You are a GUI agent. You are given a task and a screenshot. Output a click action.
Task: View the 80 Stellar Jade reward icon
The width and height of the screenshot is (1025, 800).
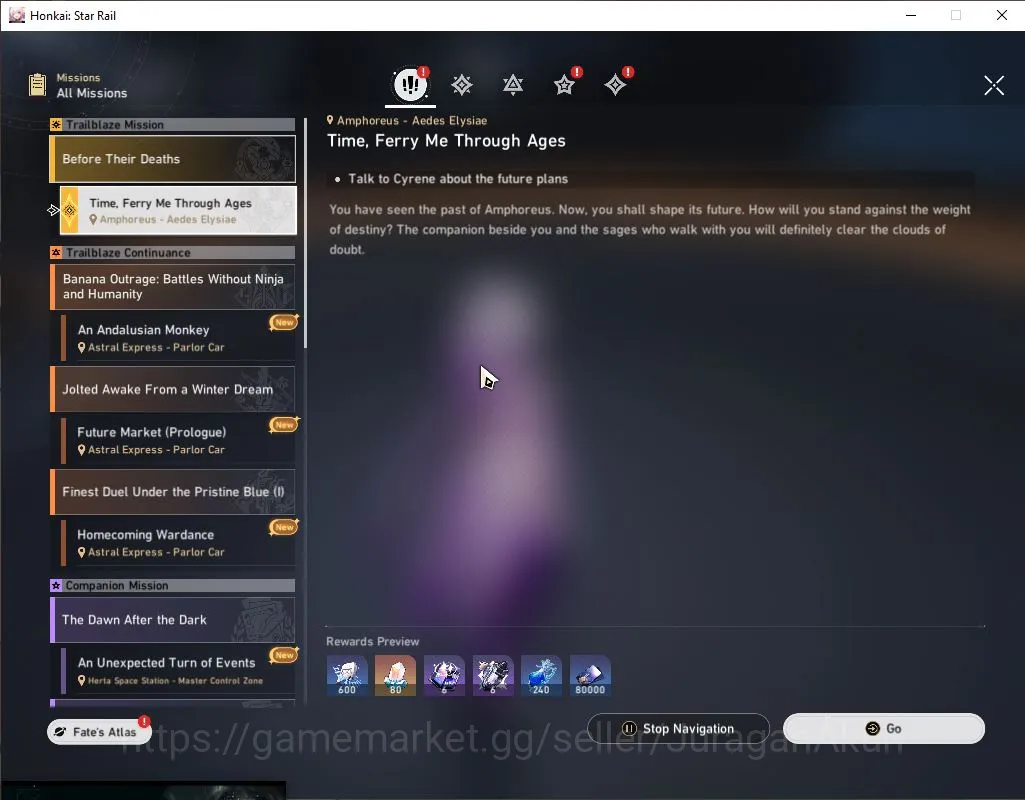[395, 676]
